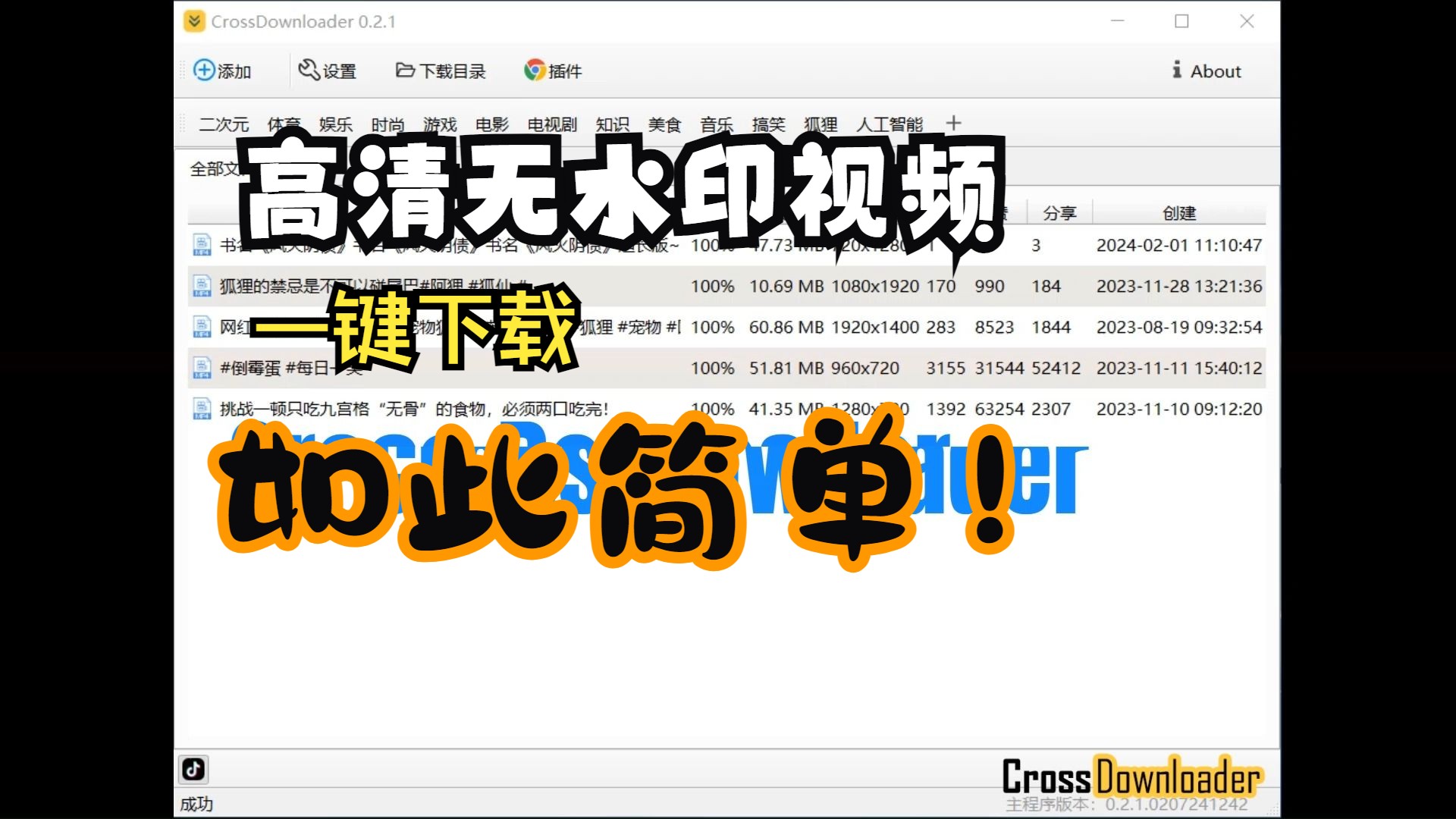The image size is (1456, 819).
Task: Open the 下载目录 download folder
Action: pos(441,71)
